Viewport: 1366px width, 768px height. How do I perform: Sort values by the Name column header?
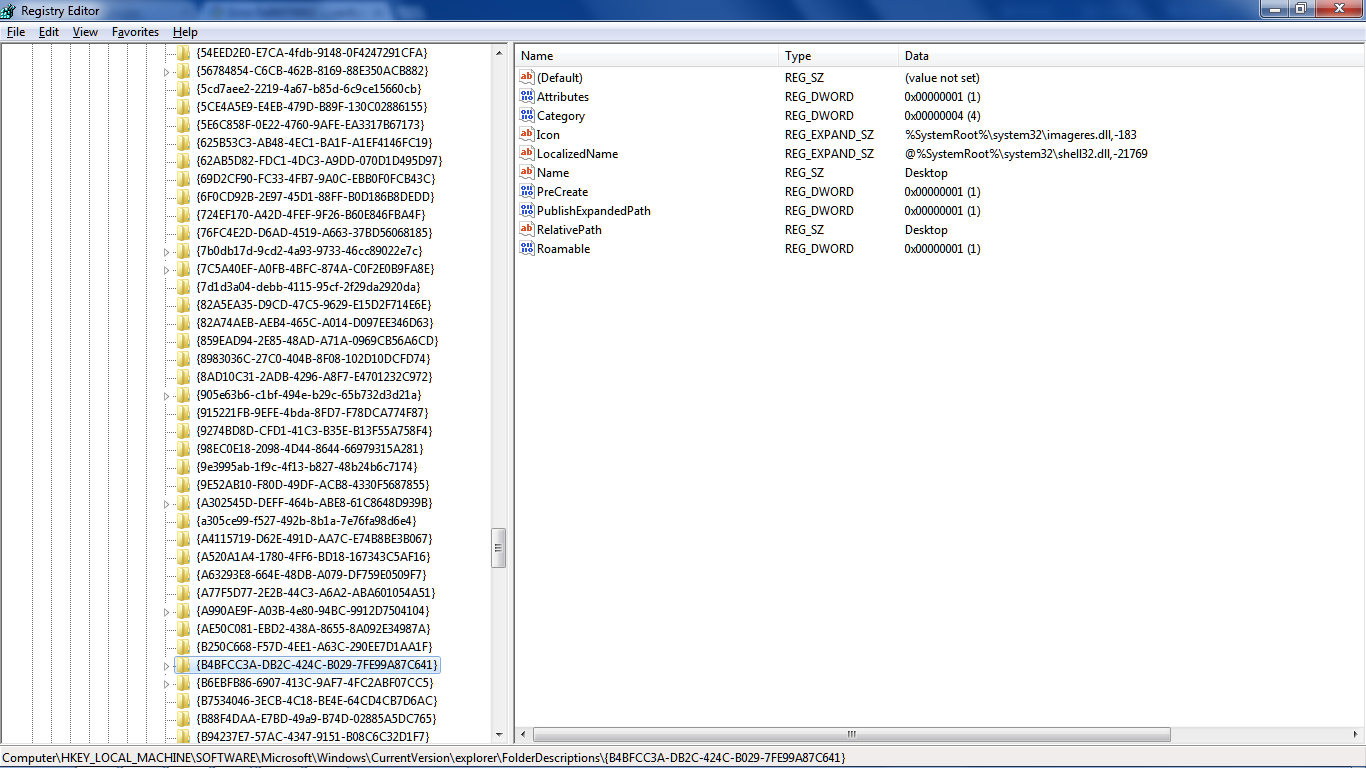647,56
